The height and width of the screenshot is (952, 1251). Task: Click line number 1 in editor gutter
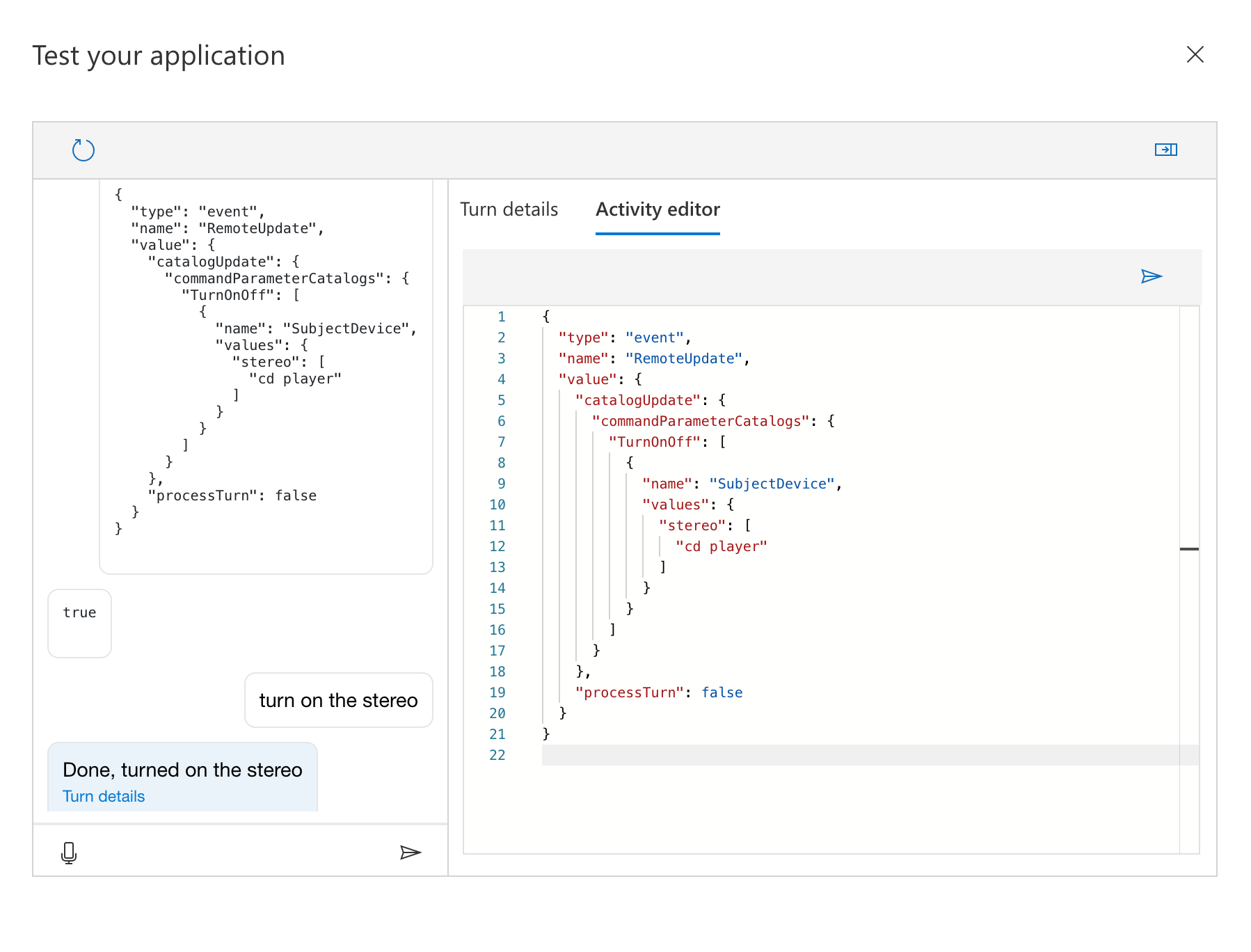[x=501, y=317]
